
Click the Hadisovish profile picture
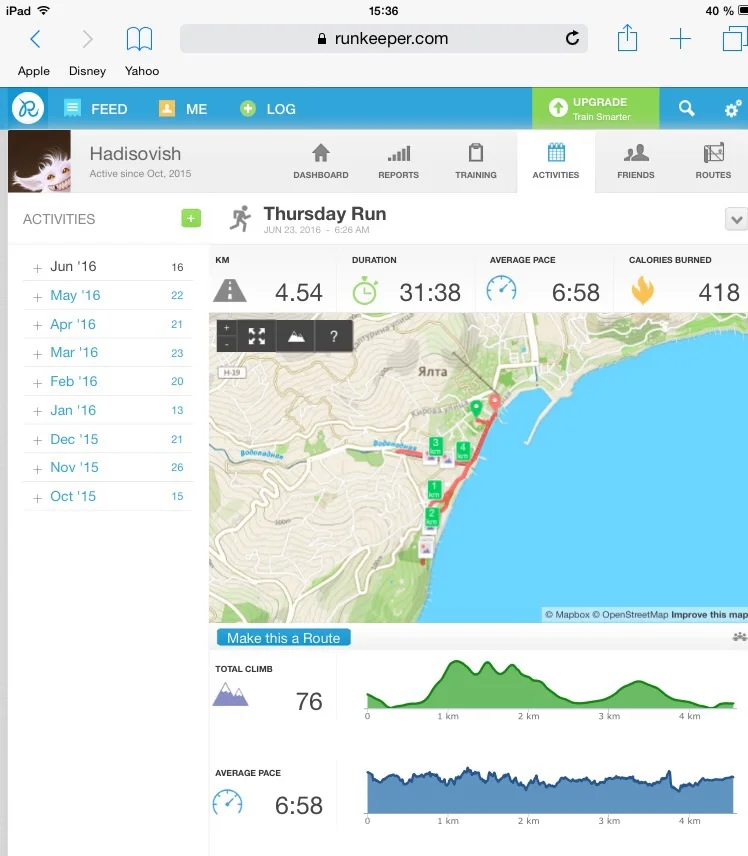coord(39,161)
